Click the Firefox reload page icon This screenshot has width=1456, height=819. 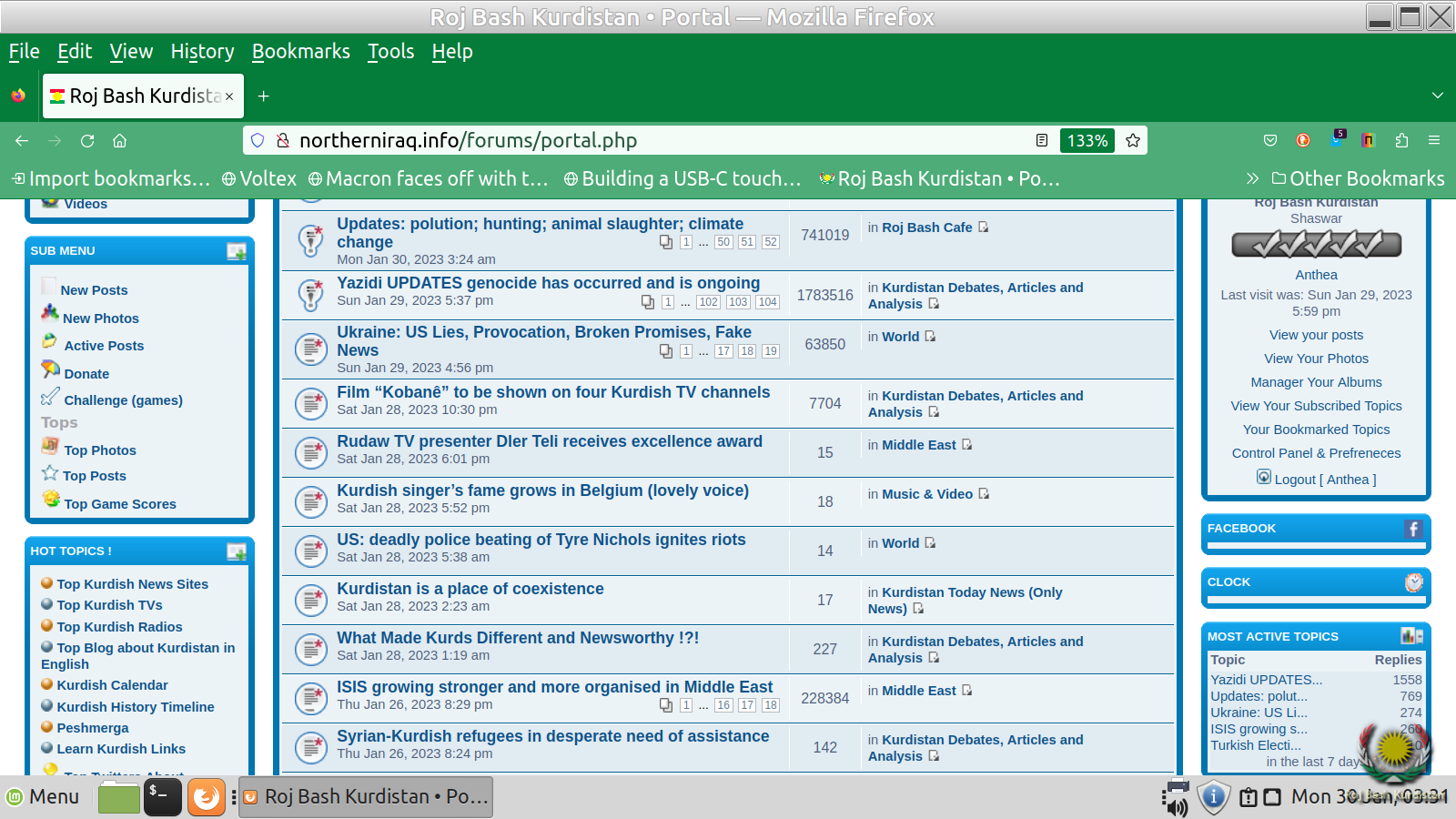87,140
